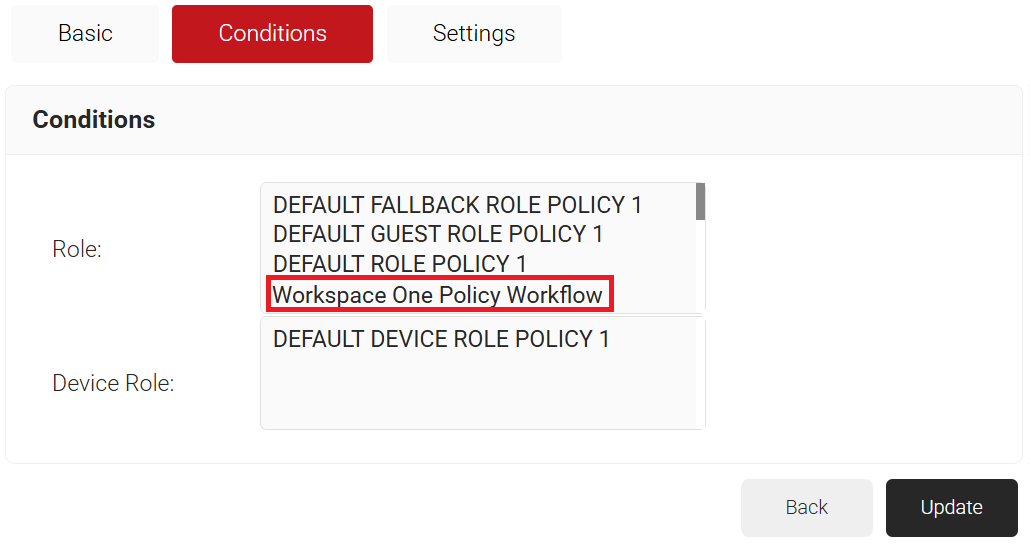The image size is (1030, 550).
Task: Click blank header area right of Conditions title
Action: (600, 120)
